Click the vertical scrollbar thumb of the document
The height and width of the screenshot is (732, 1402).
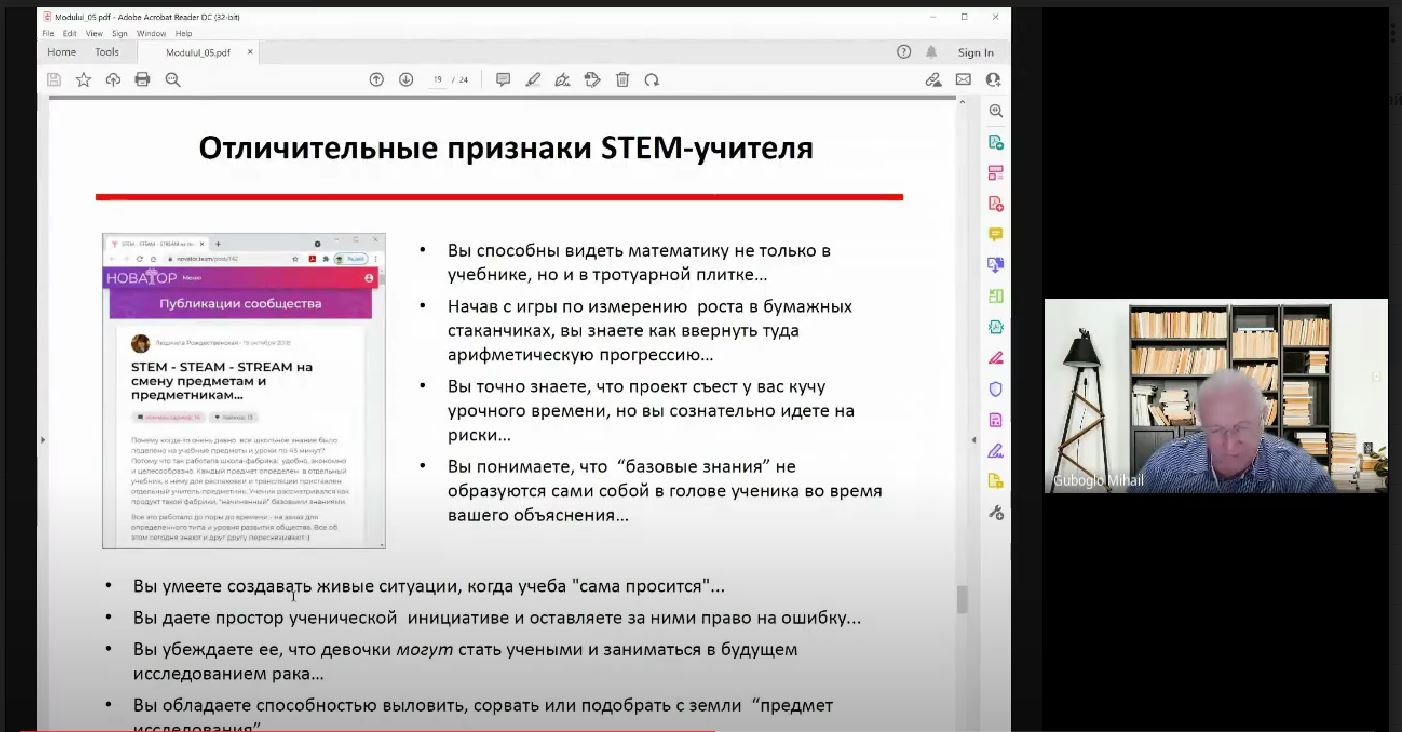point(962,599)
